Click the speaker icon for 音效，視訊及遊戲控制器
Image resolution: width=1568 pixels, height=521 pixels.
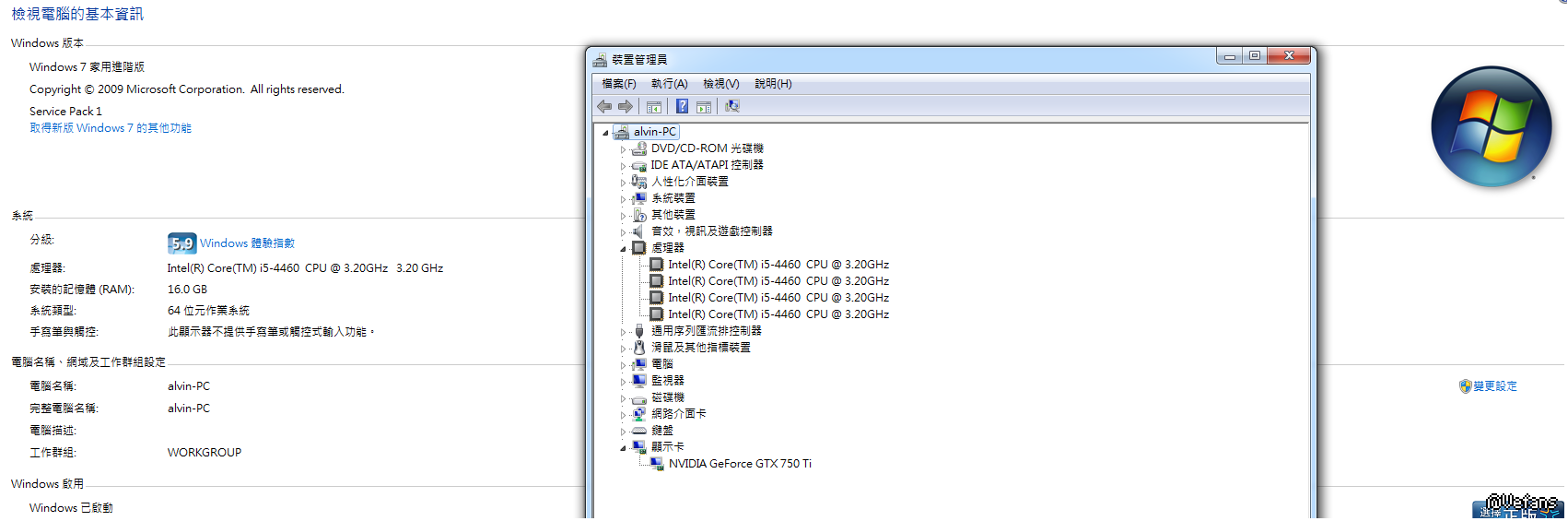tap(639, 231)
